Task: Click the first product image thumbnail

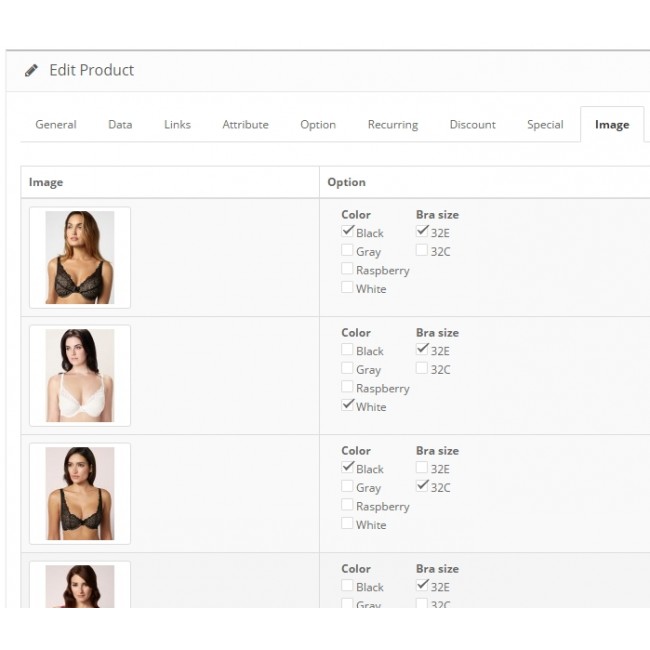Action: pyautogui.click(x=80, y=257)
